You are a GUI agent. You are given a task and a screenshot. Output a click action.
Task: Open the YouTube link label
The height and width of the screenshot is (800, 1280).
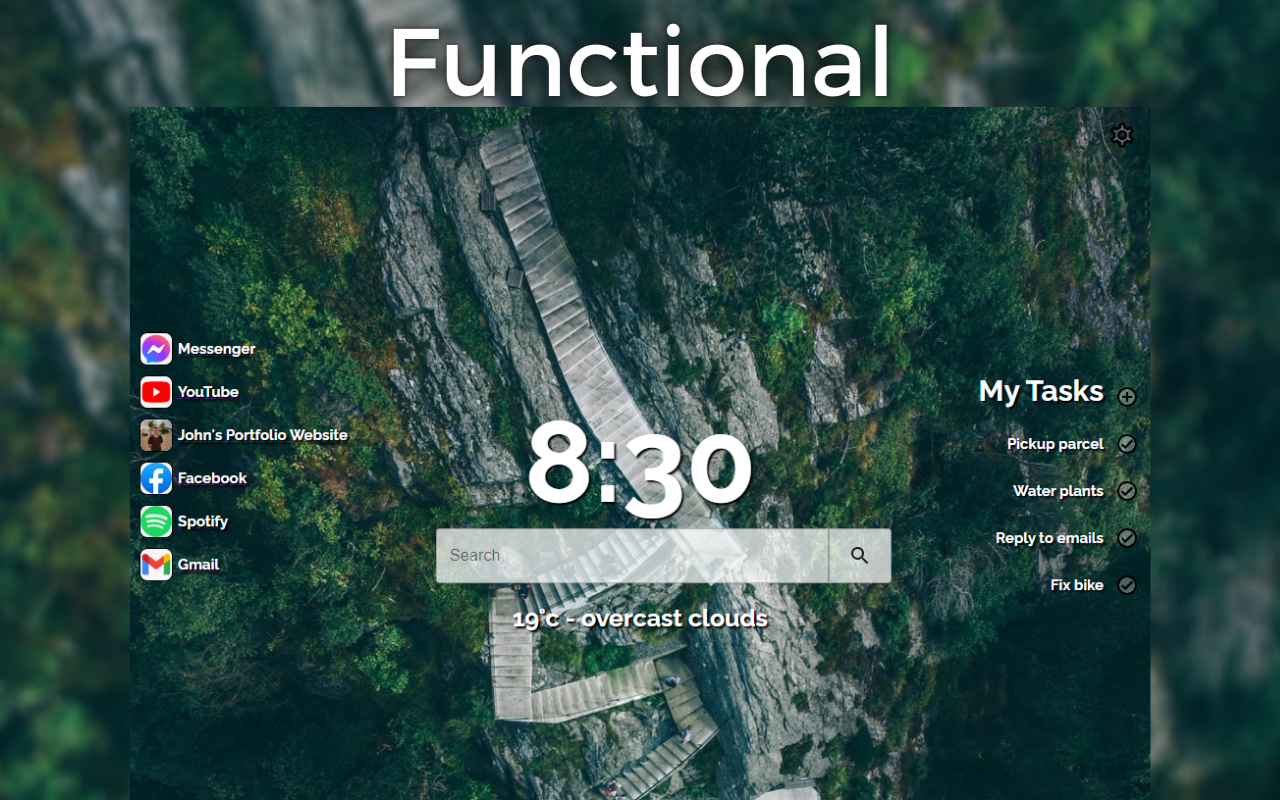[x=208, y=392]
